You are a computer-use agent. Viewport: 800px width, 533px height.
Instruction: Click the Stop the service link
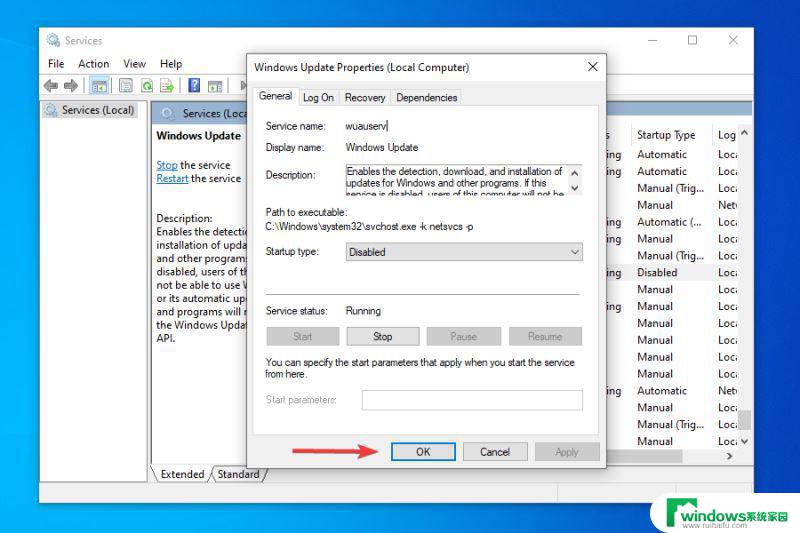pos(167,165)
